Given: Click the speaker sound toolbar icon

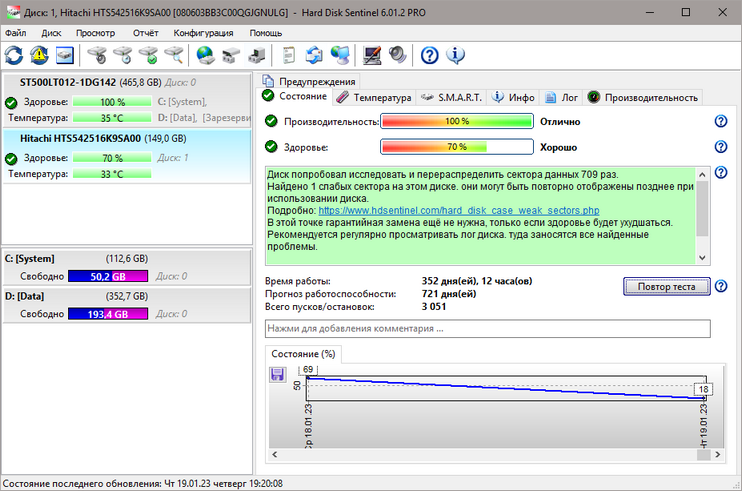Looking at the screenshot, I should [398, 55].
